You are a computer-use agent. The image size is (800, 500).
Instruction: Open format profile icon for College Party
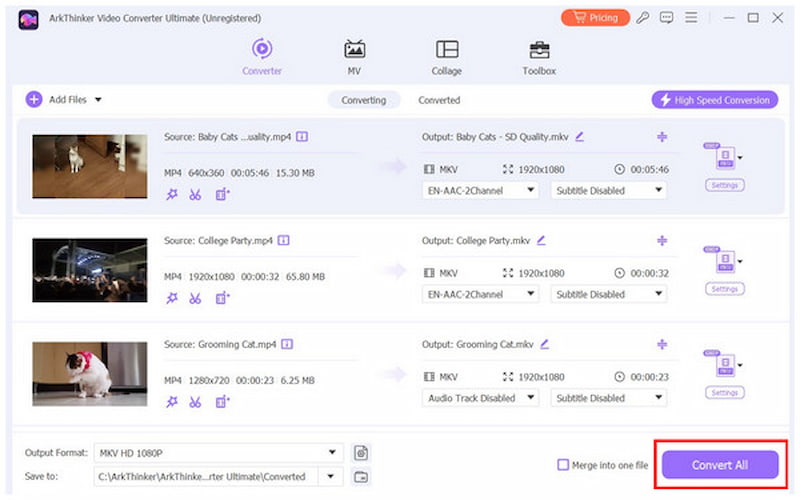(723, 261)
